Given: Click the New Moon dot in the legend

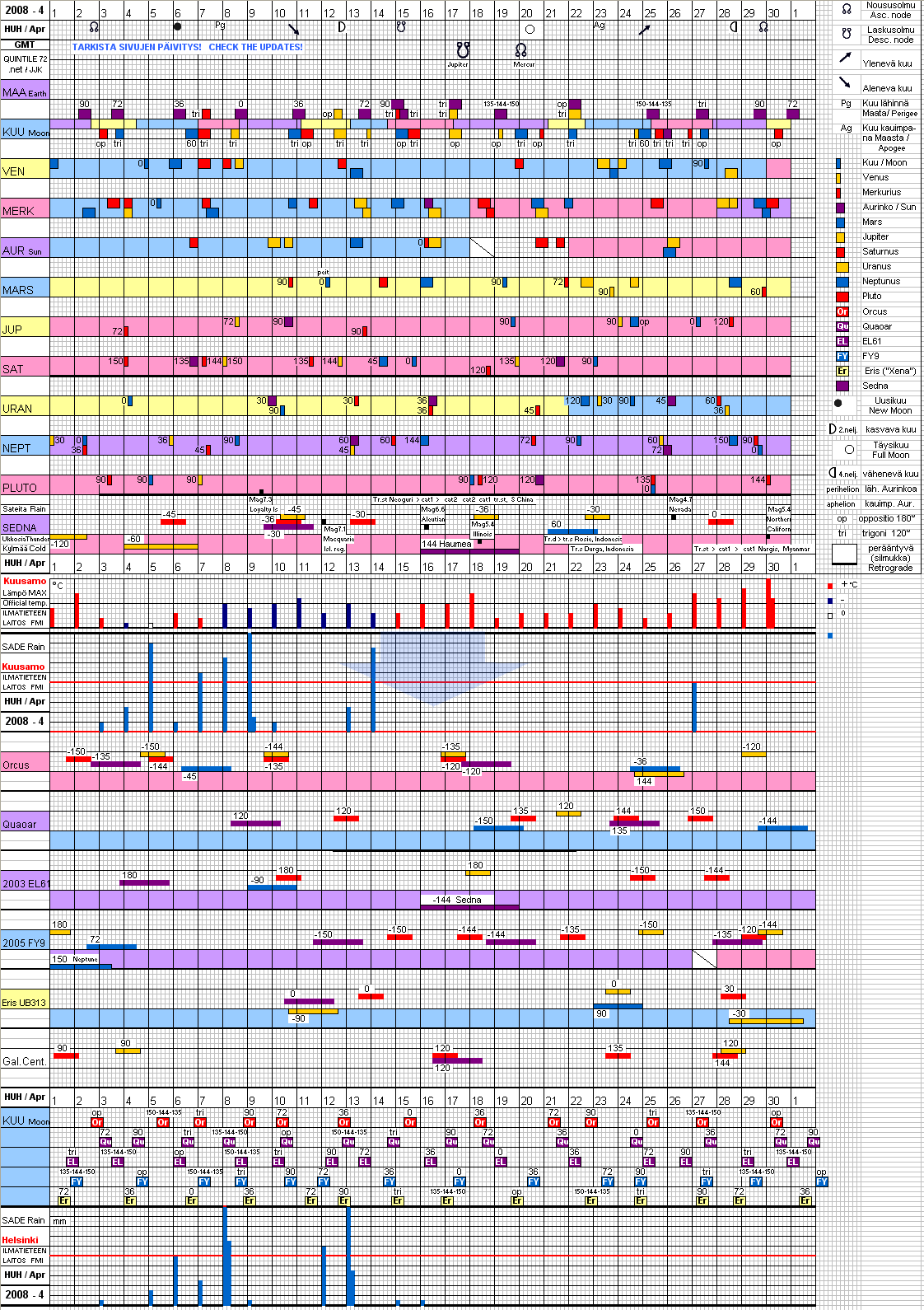Looking at the screenshot, I should coord(838,404).
